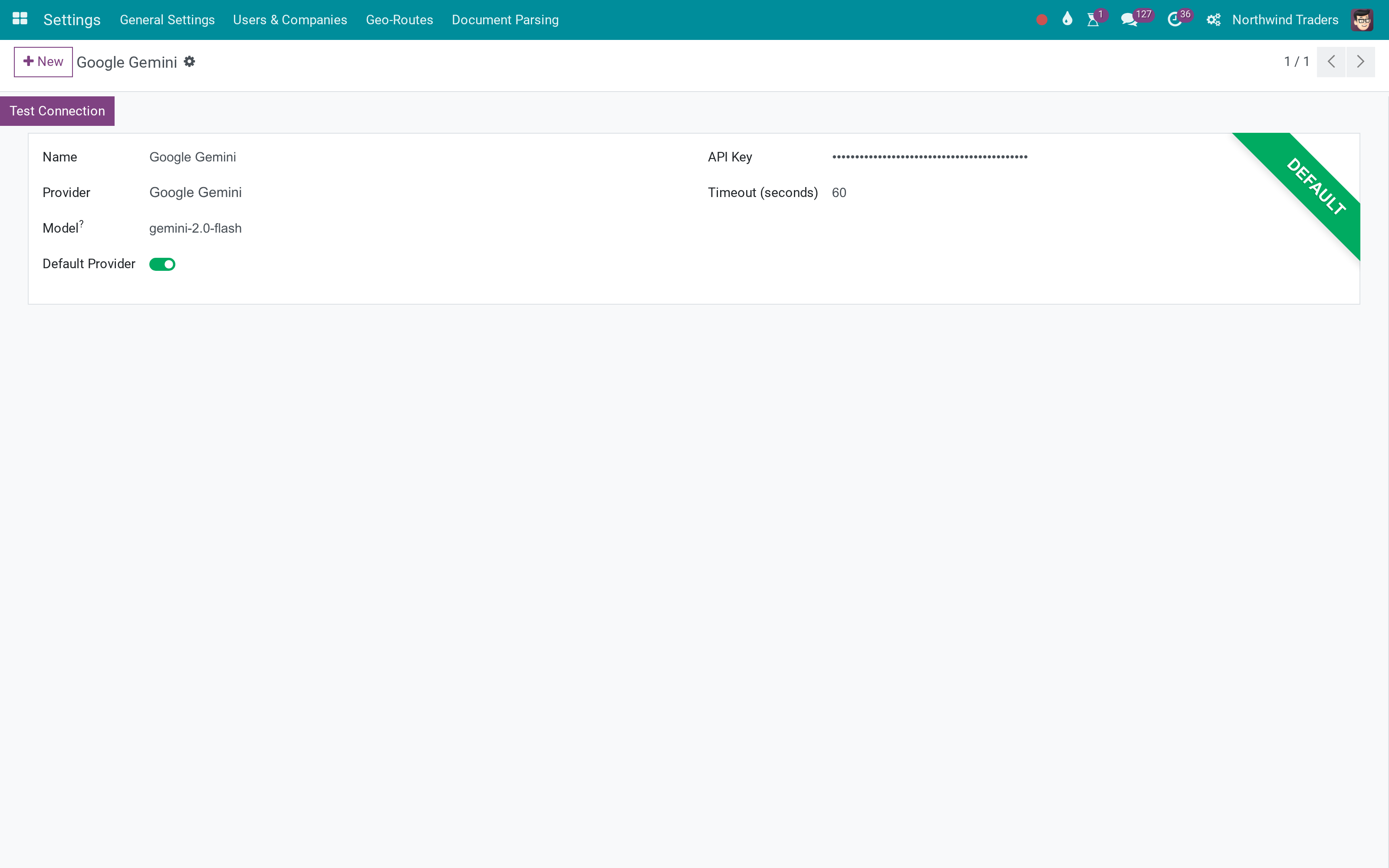
Task: Open the Users & Companies menu
Action: coord(290,20)
